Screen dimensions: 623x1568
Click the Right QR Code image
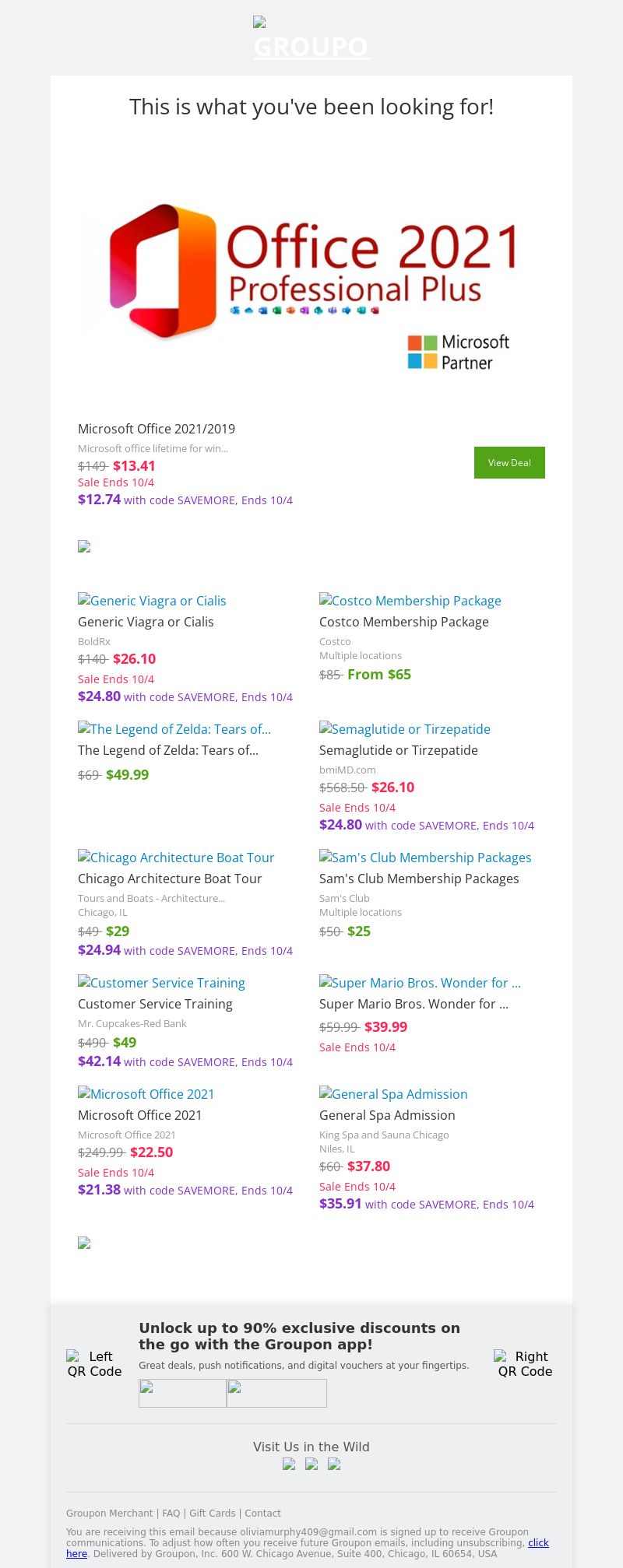pyautogui.click(x=525, y=1364)
